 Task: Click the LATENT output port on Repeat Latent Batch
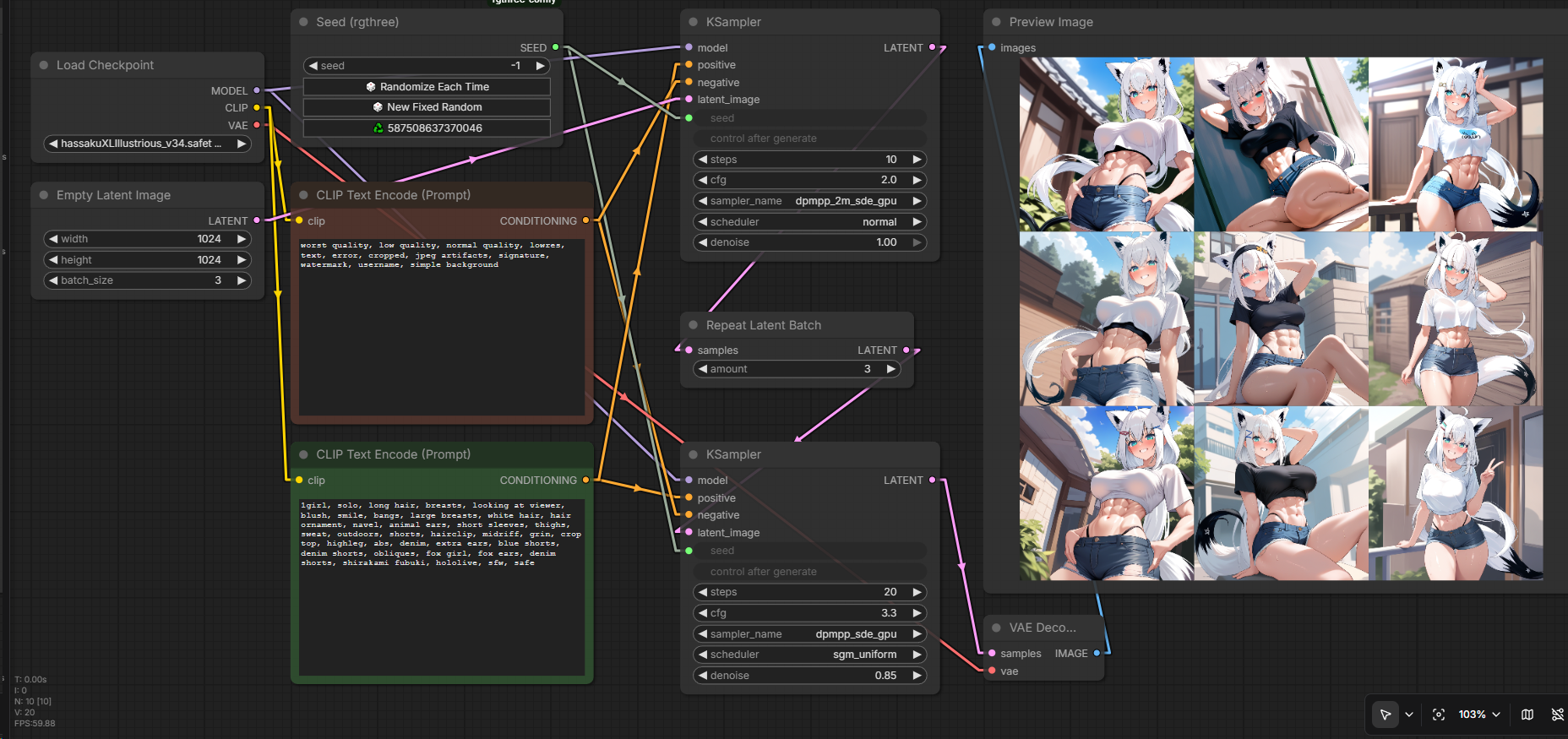pos(906,350)
